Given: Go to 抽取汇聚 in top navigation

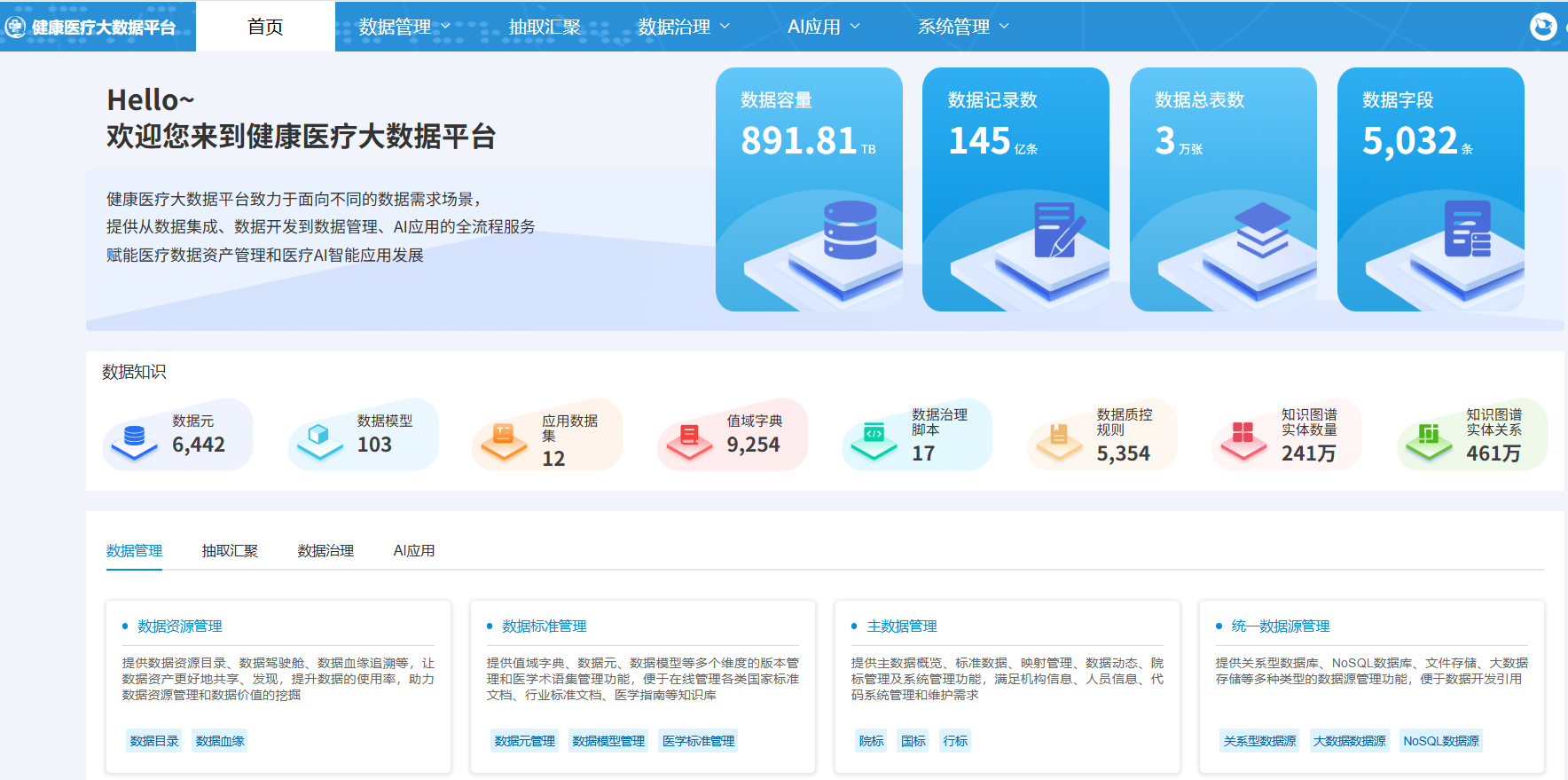Looking at the screenshot, I should point(545,27).
